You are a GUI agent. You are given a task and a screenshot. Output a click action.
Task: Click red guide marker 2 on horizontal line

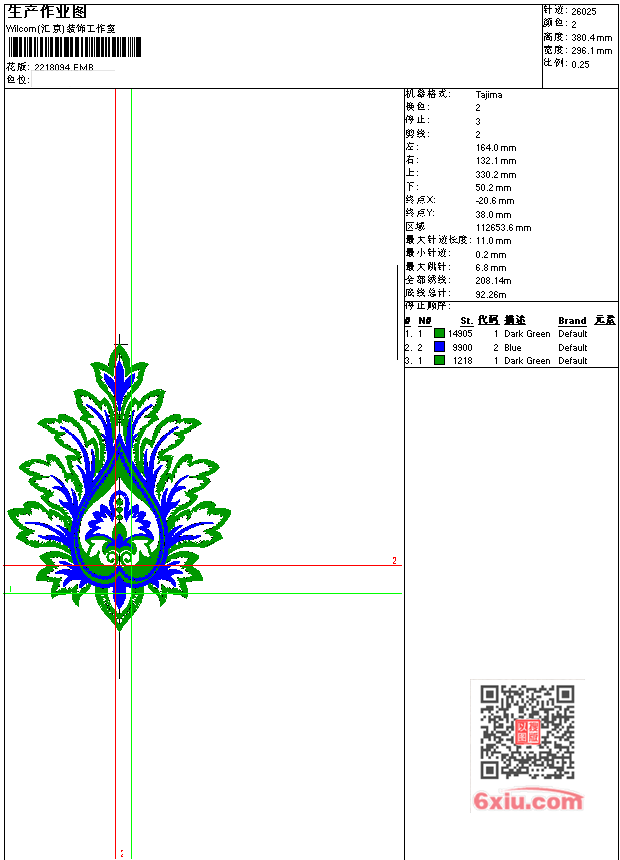[x=394, y=561]
